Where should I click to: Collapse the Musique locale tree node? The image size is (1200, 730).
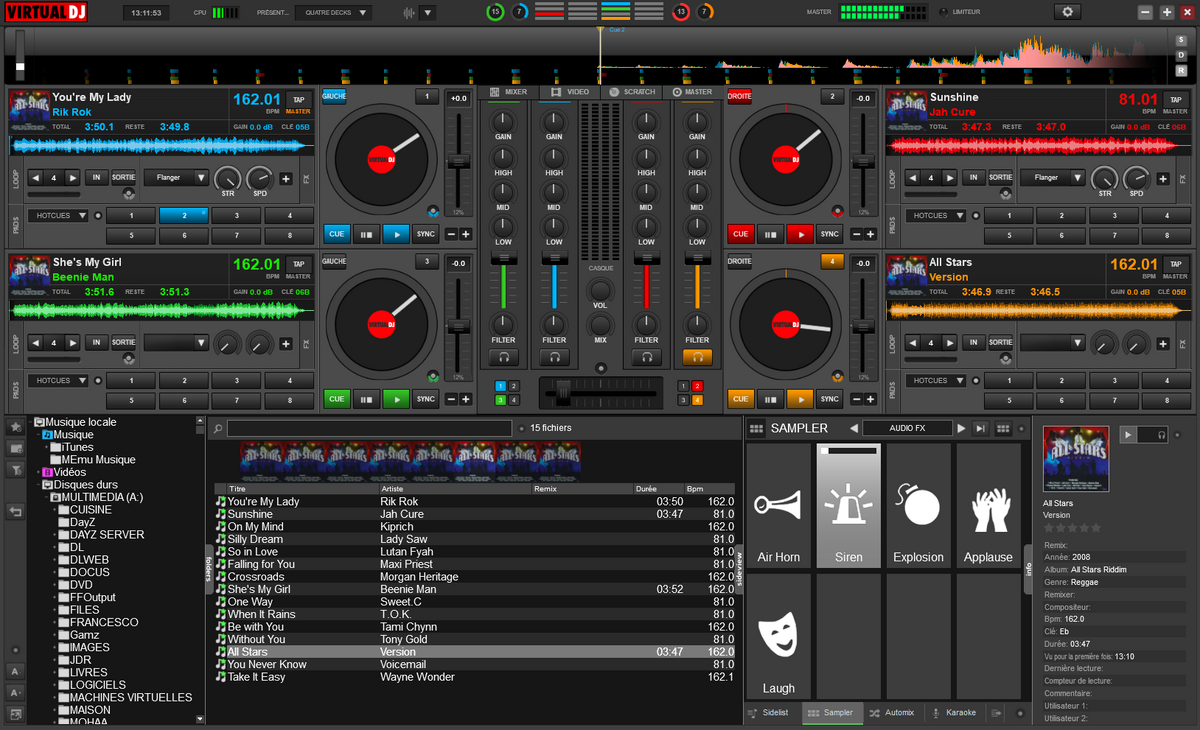click(30, 422)
